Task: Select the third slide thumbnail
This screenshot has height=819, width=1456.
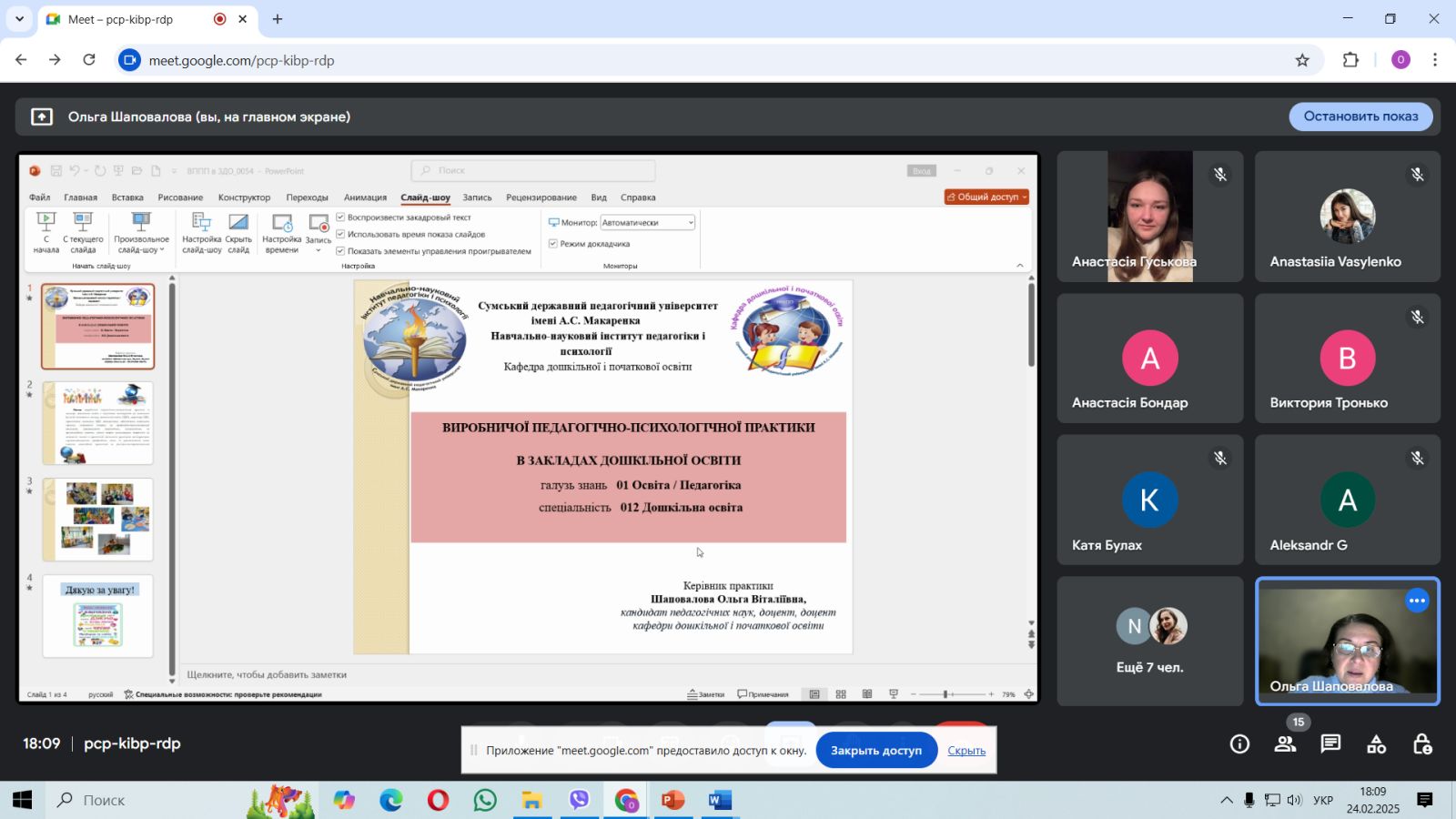Action: [98, 519]
